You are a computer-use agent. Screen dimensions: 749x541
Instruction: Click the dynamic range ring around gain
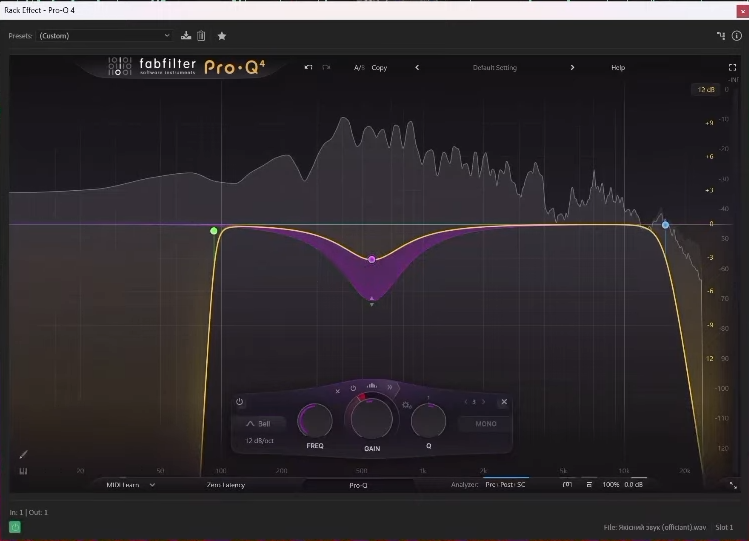(362, 397)
